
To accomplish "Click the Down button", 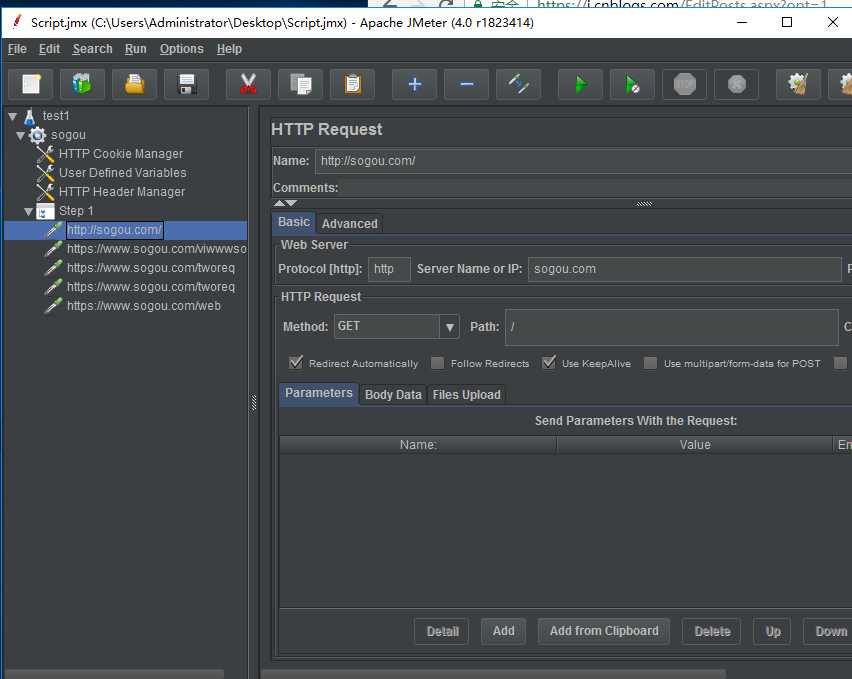I will pyautogui.click(x=829, y=631).
